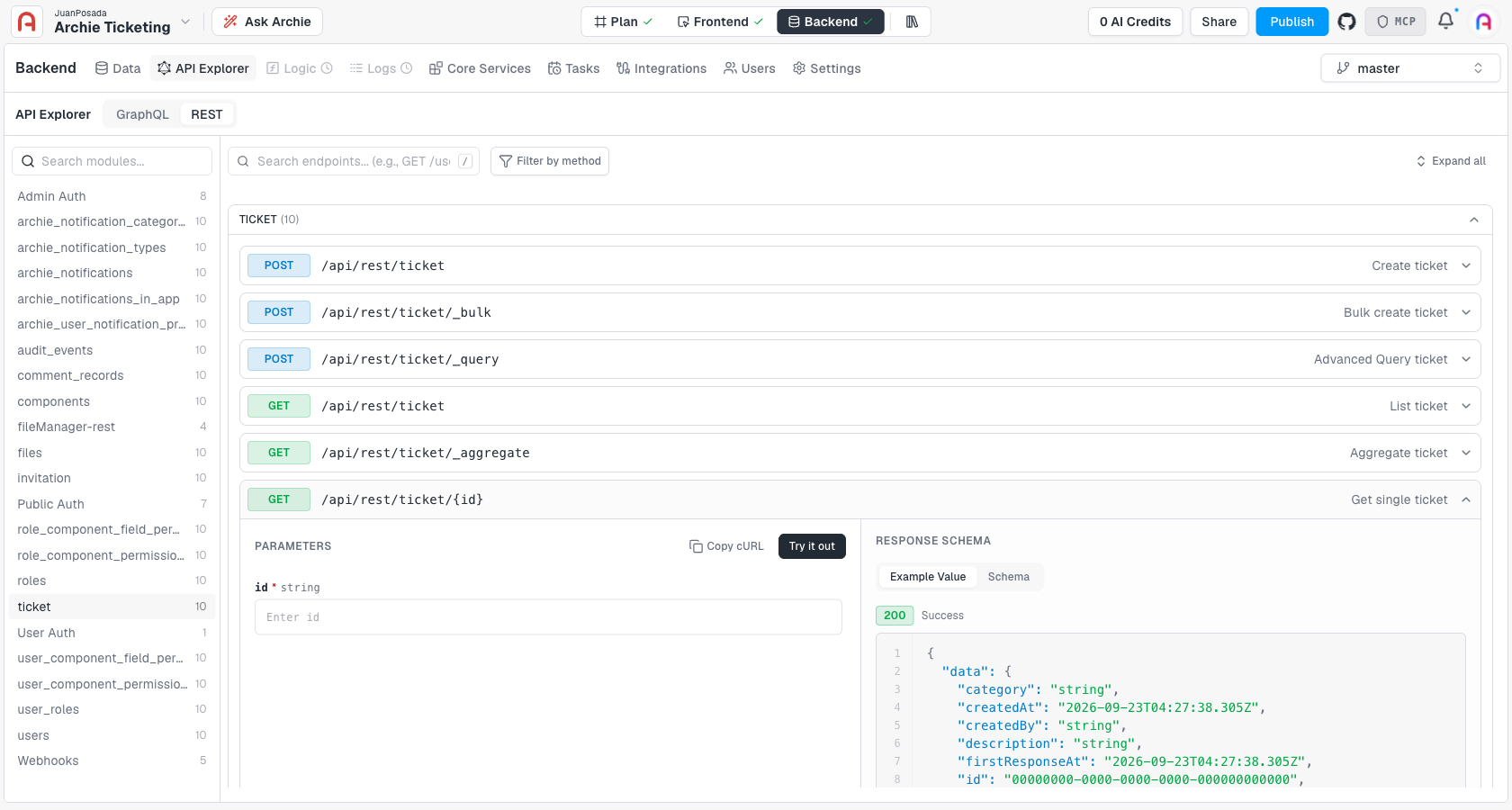1512x810 pixels.
Task: Click the Enter id input field
Action: 548,617
